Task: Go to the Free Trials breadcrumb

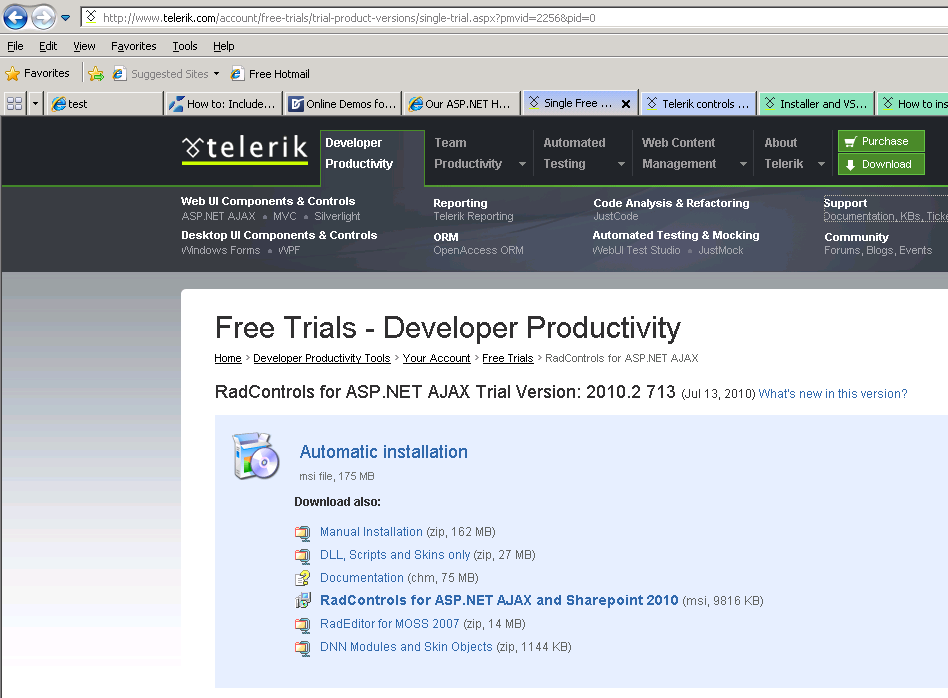Action: (x=508, y=358)
